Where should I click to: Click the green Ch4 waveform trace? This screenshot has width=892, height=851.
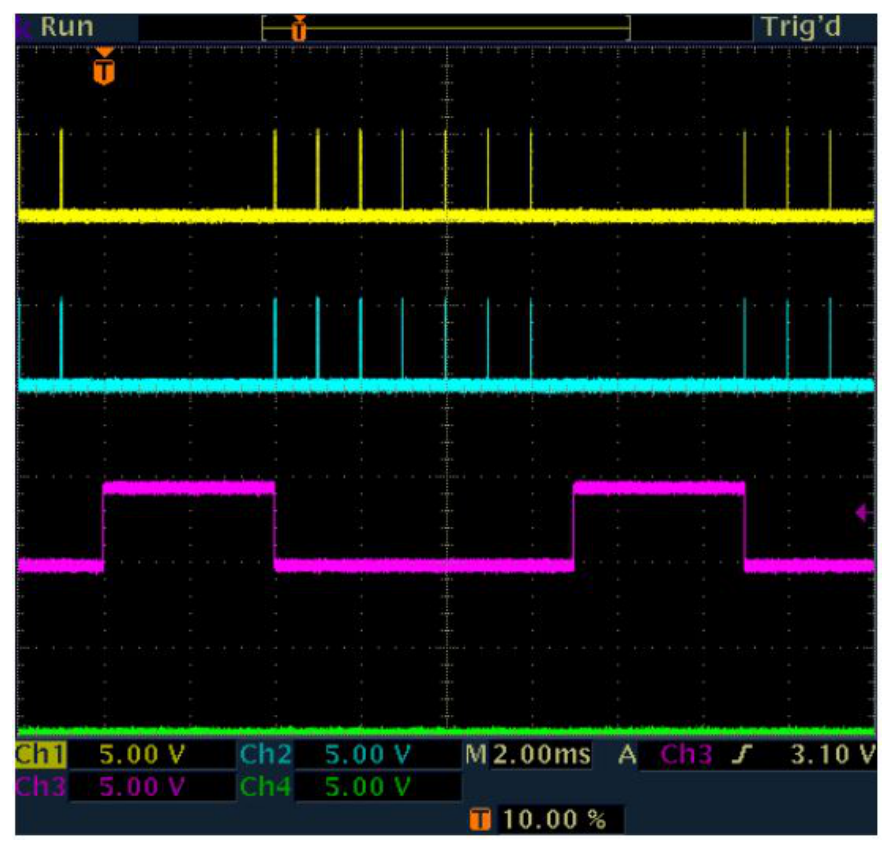point(446,731)
